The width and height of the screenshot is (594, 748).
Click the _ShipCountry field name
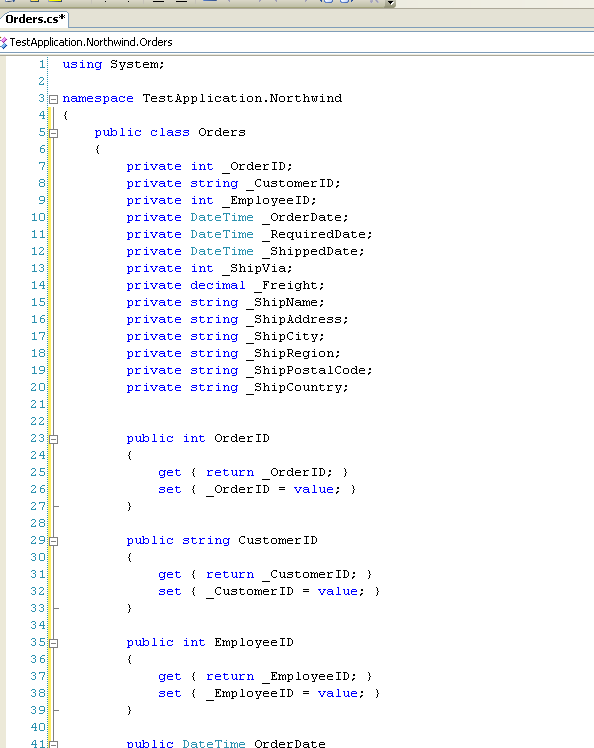[x=297, y=387]
